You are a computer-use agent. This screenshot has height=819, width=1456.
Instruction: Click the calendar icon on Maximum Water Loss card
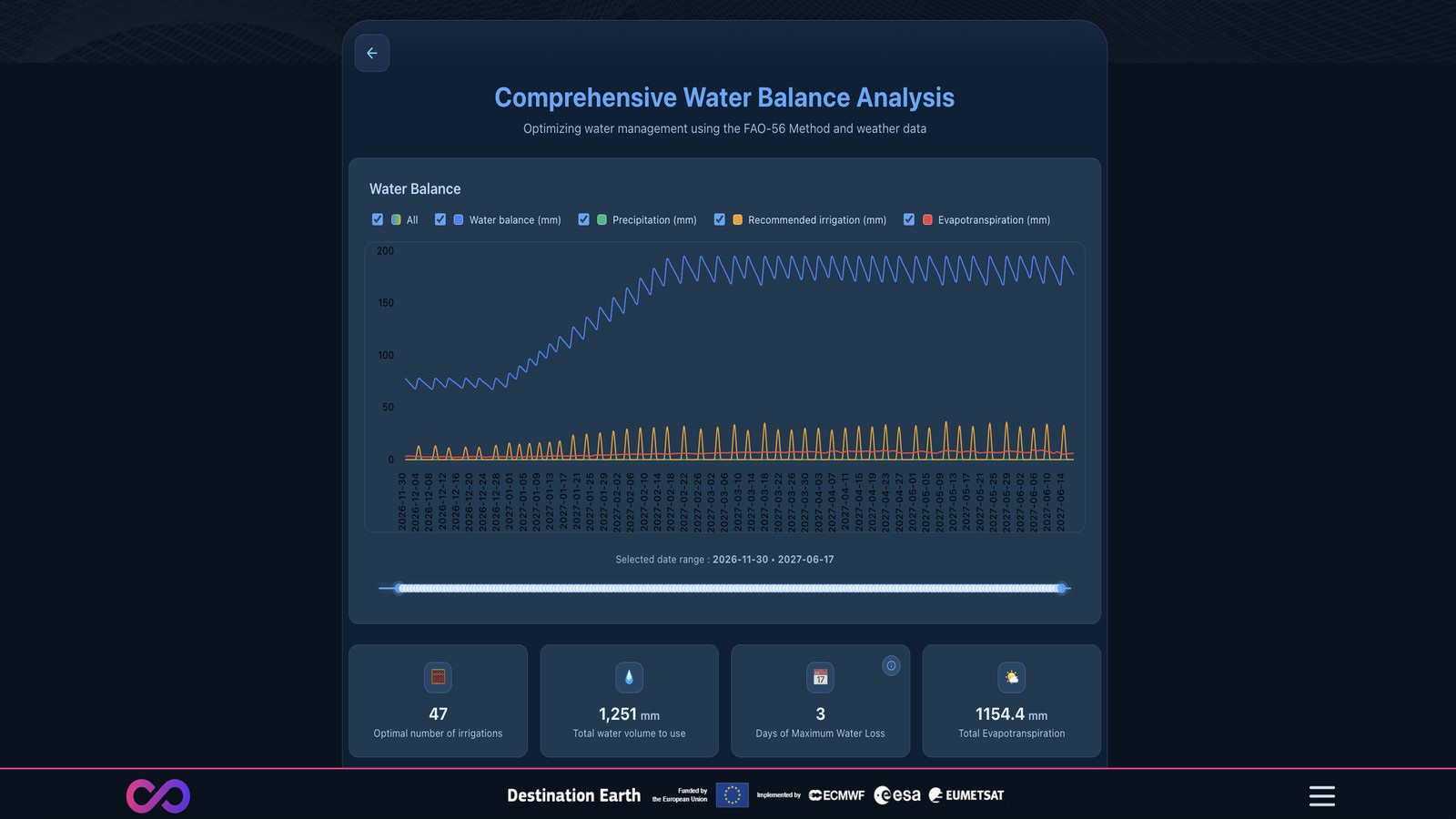(x=820, y=677)
